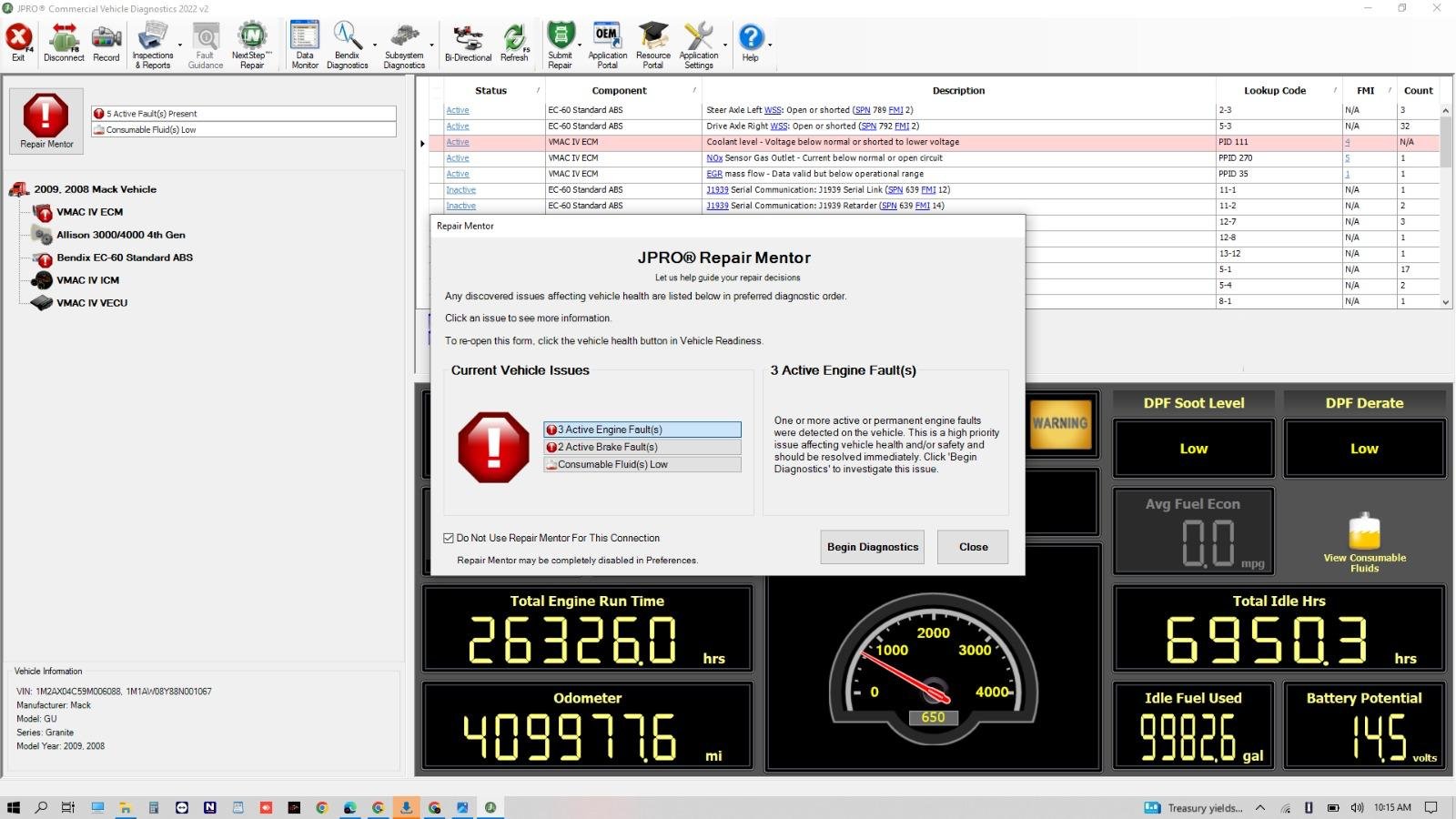Show hidden tray icons chevron
This screenshot has width=1456, height=819.
tap(1259, 807)
